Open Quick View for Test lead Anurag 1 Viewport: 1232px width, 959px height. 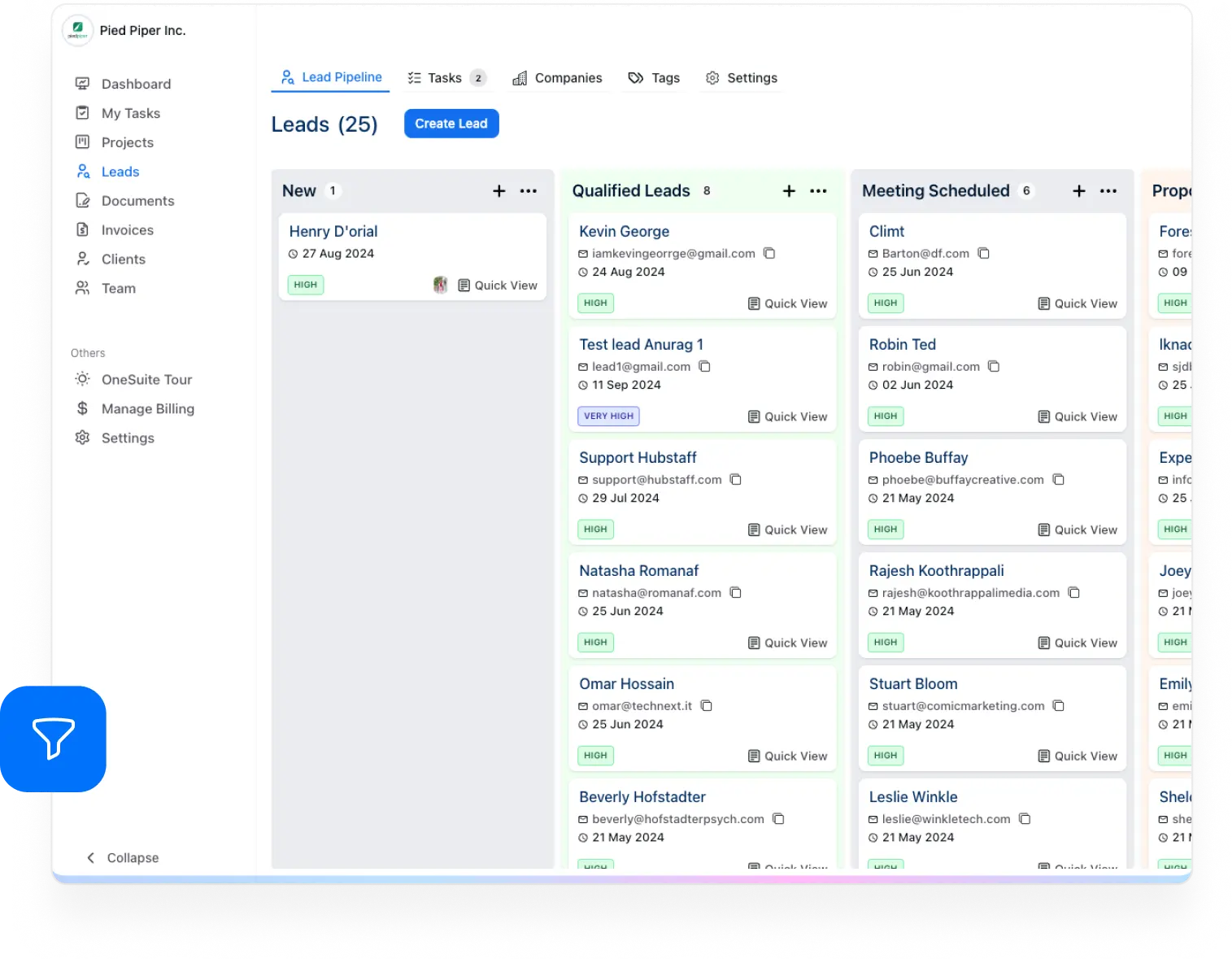[x=787, y=416]
